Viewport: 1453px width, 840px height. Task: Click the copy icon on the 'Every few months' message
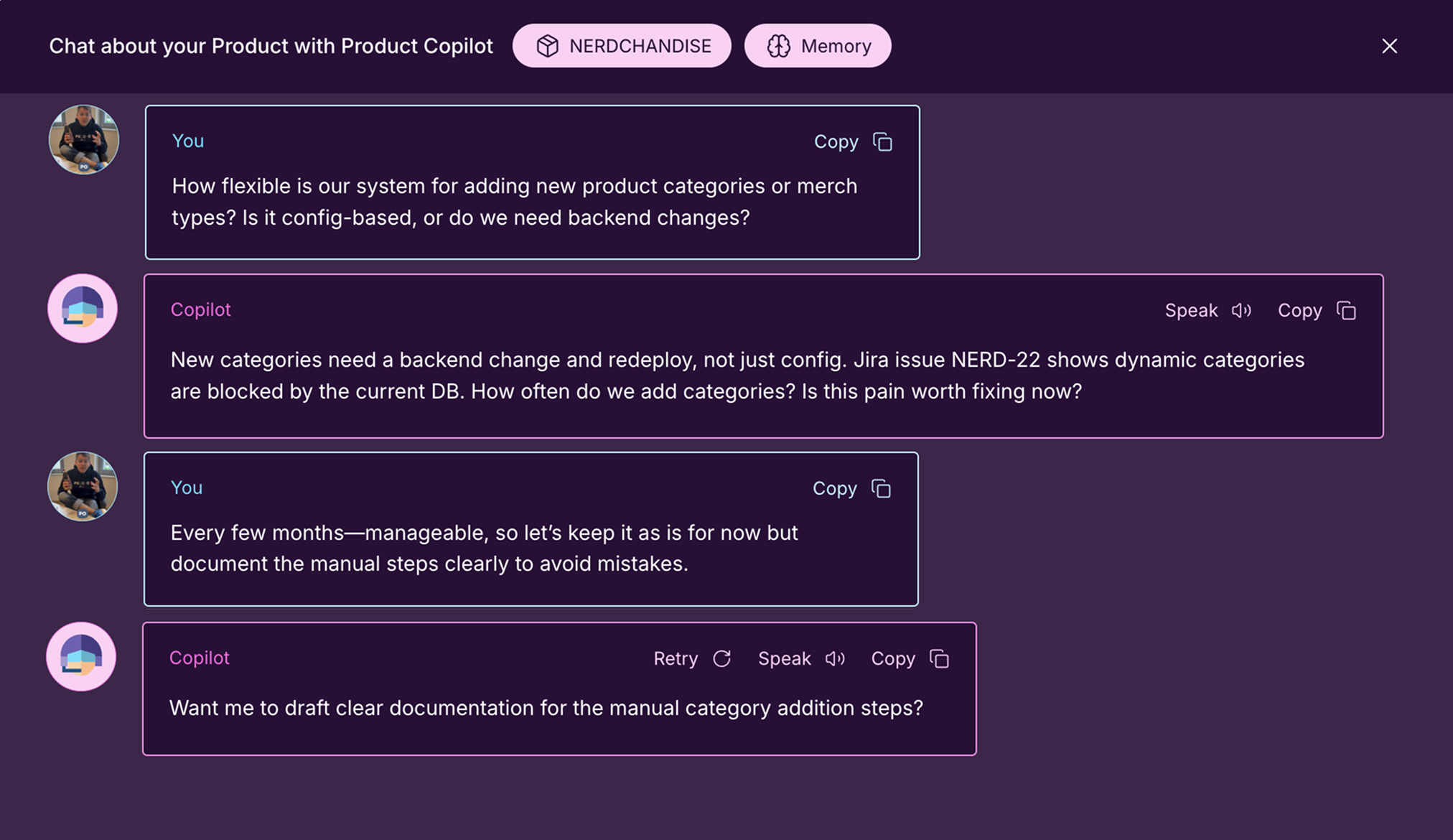pos(881,489)
